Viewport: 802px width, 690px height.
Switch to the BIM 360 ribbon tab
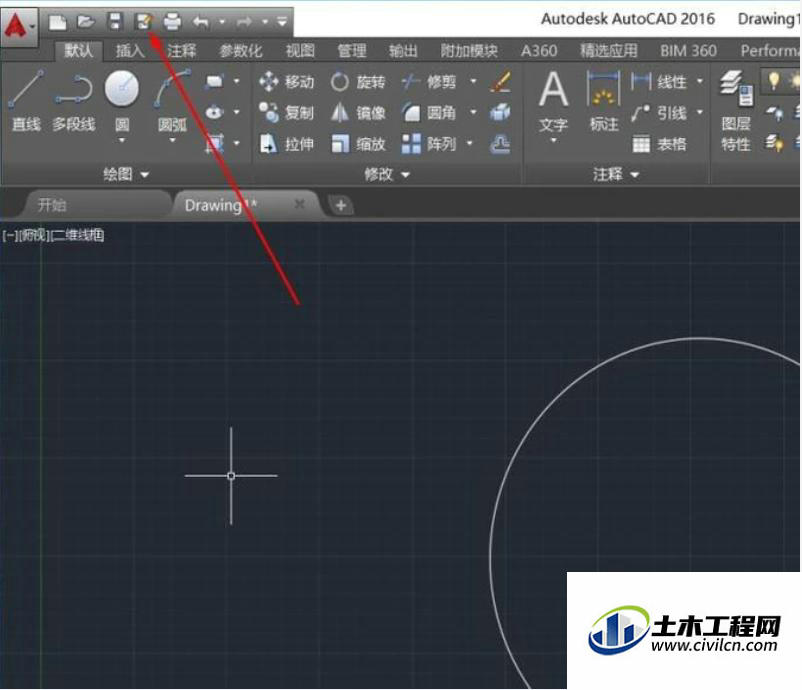[x=688, y=51]
